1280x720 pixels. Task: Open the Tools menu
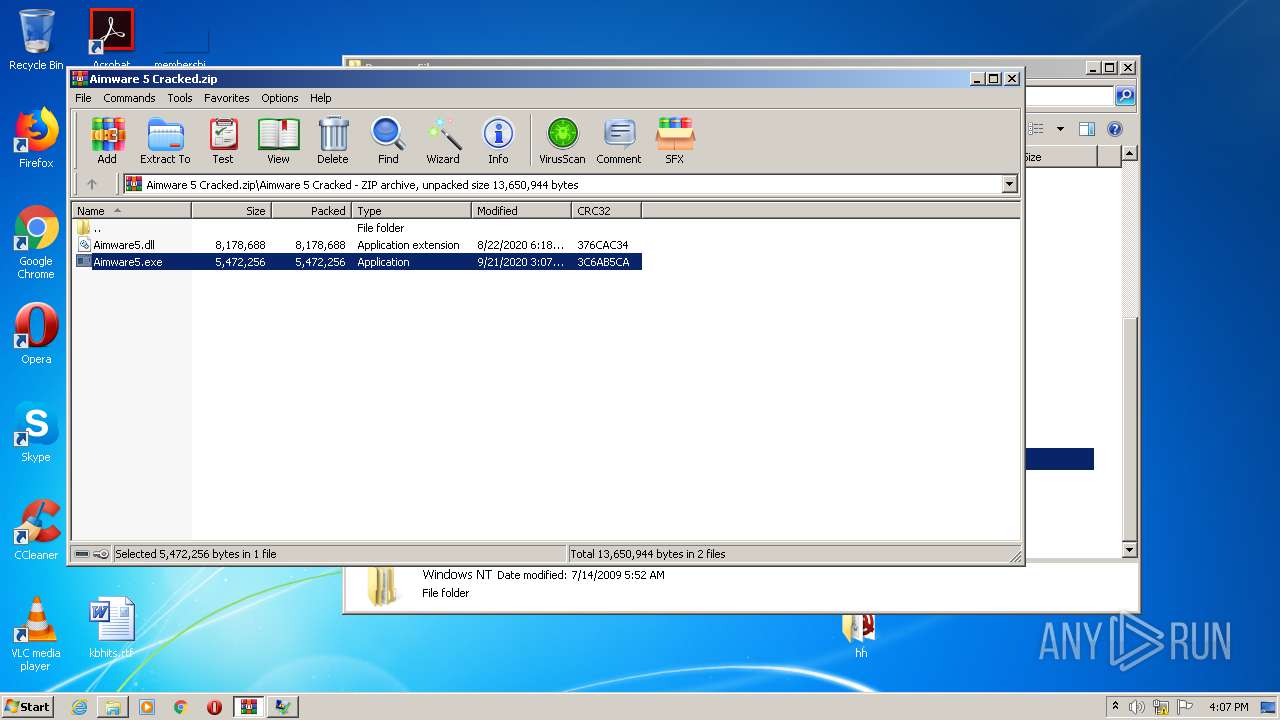point(180,98)
